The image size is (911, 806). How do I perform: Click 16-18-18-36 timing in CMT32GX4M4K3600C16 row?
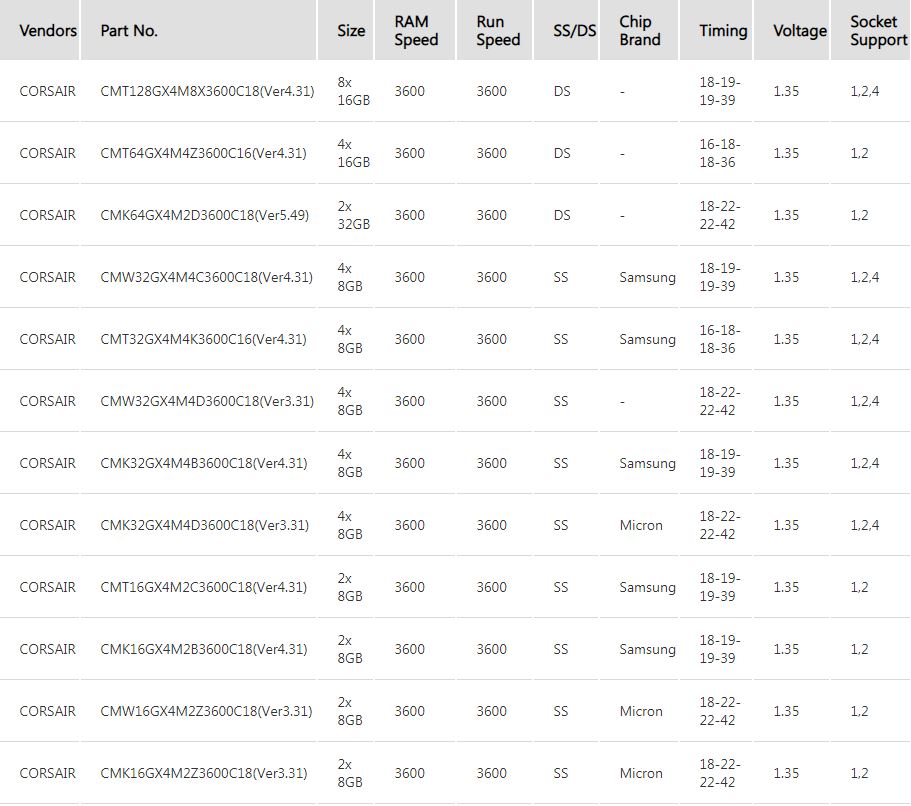(x=719, y=339)
